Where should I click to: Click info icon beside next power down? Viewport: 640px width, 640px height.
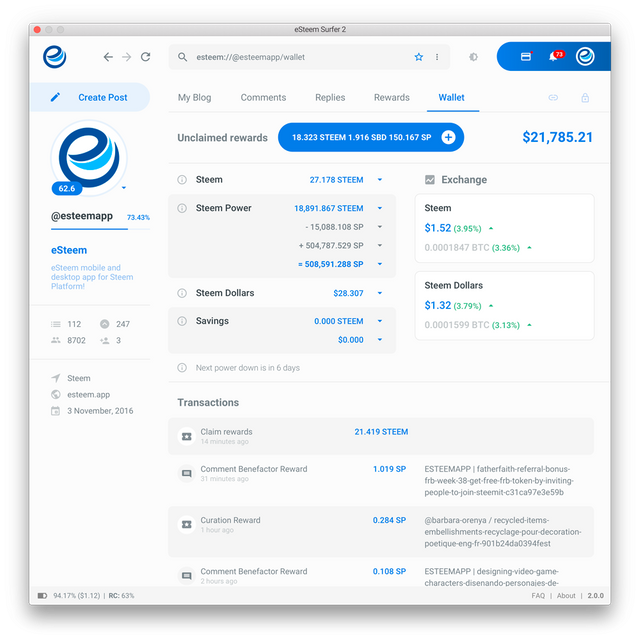[x=182, y=368]
